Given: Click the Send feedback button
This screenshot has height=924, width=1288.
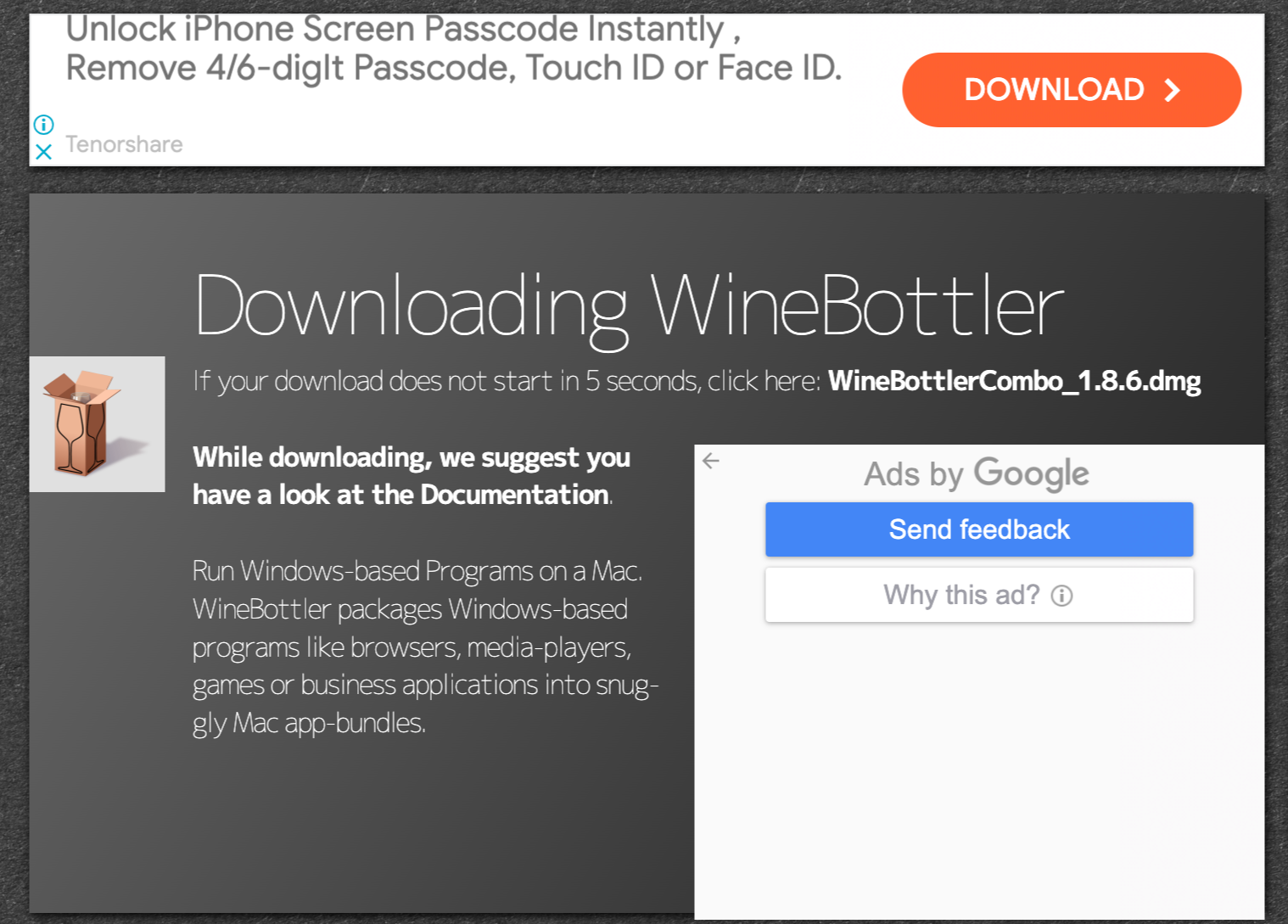Looking at the screenshot, I should (x=979, y=529).
